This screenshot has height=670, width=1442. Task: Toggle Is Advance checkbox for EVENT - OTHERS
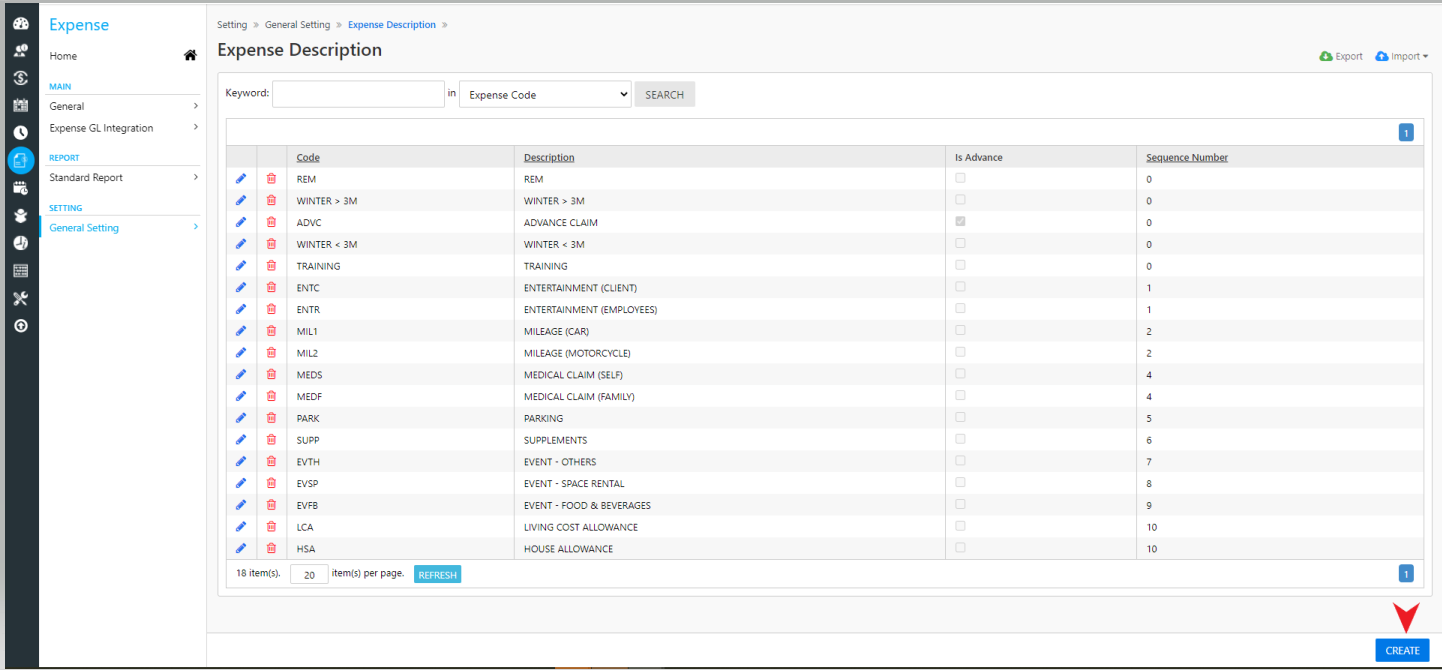(x=961, y=461)
